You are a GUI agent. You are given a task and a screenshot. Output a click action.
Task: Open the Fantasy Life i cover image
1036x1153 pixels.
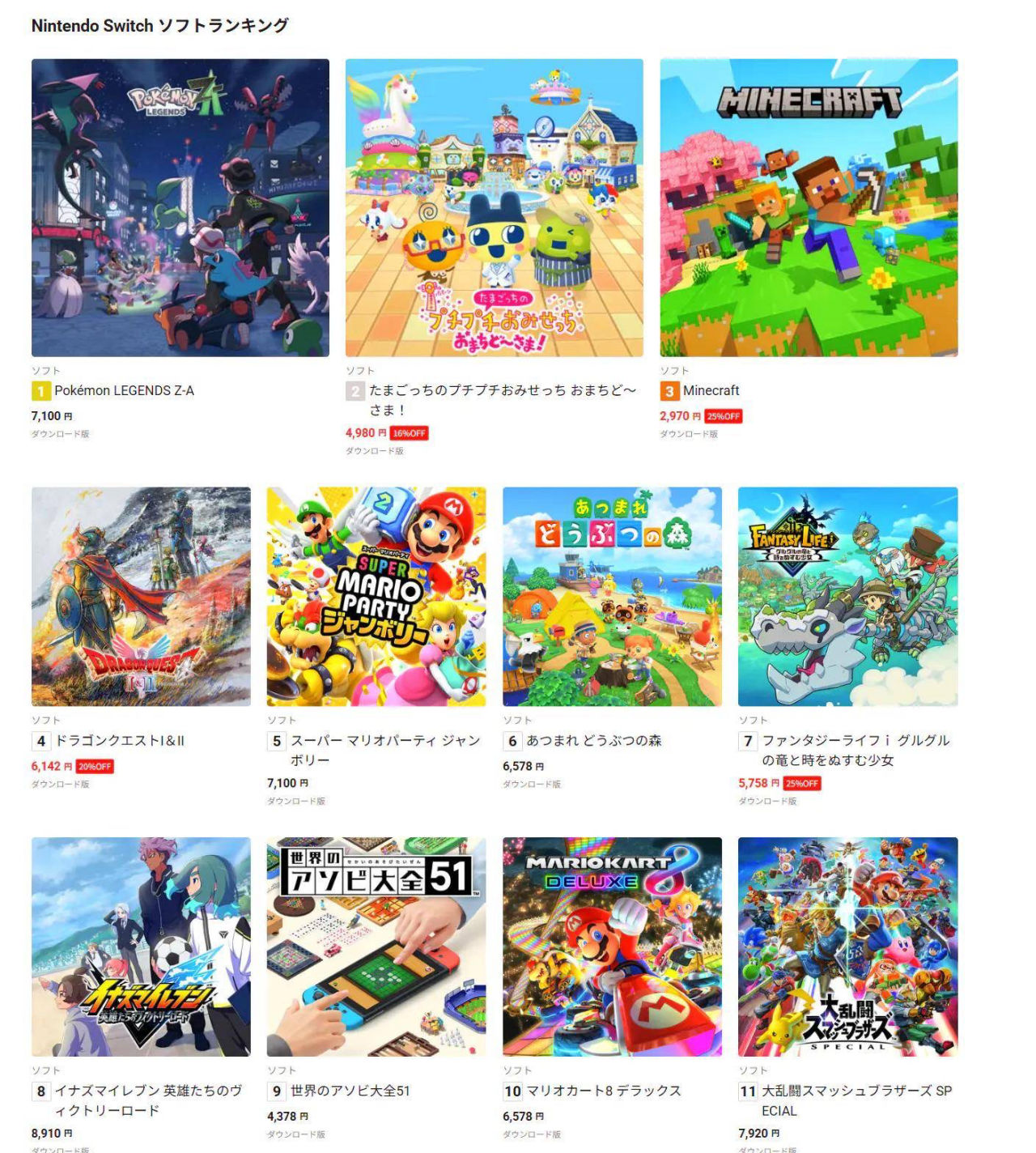pyautogui.click(x=847, y=597)
